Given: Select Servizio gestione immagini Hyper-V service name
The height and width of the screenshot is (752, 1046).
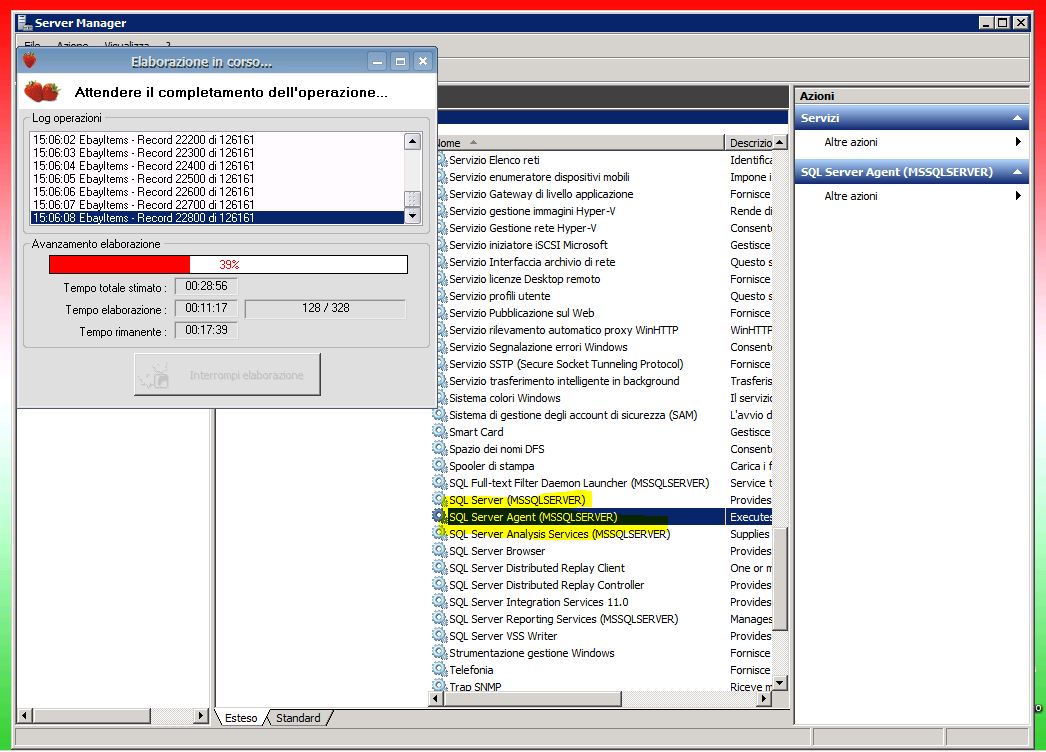Looking at the screenshot, I should [532, 211].
